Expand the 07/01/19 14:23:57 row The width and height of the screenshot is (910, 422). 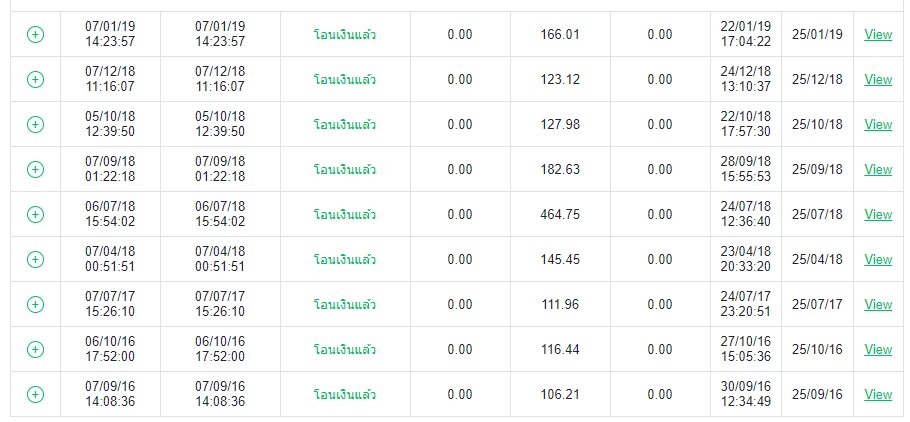click(35, 34)
